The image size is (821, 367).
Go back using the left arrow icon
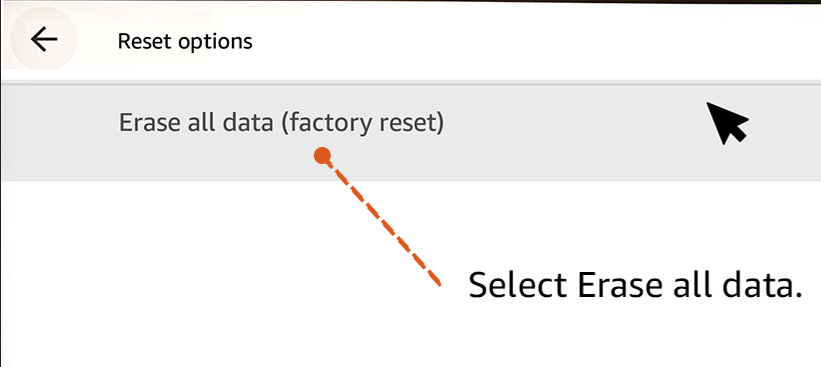pos(44,40)
